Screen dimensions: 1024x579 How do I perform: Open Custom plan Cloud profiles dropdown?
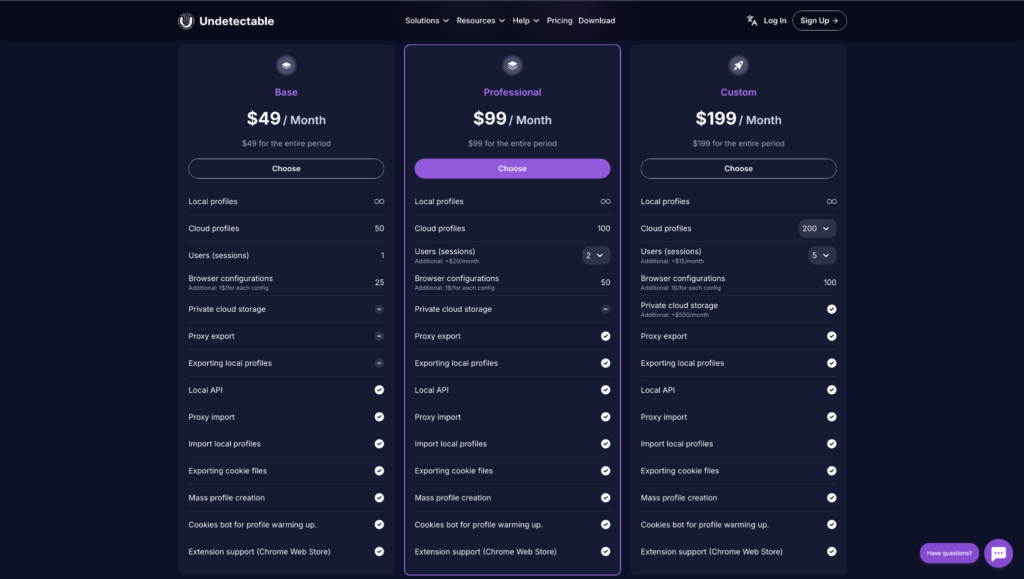pyautogui.click(x=817, y=228)
